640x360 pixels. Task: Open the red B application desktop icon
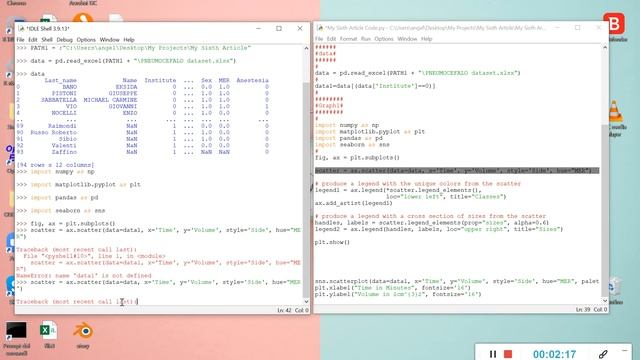coord(614,24)
